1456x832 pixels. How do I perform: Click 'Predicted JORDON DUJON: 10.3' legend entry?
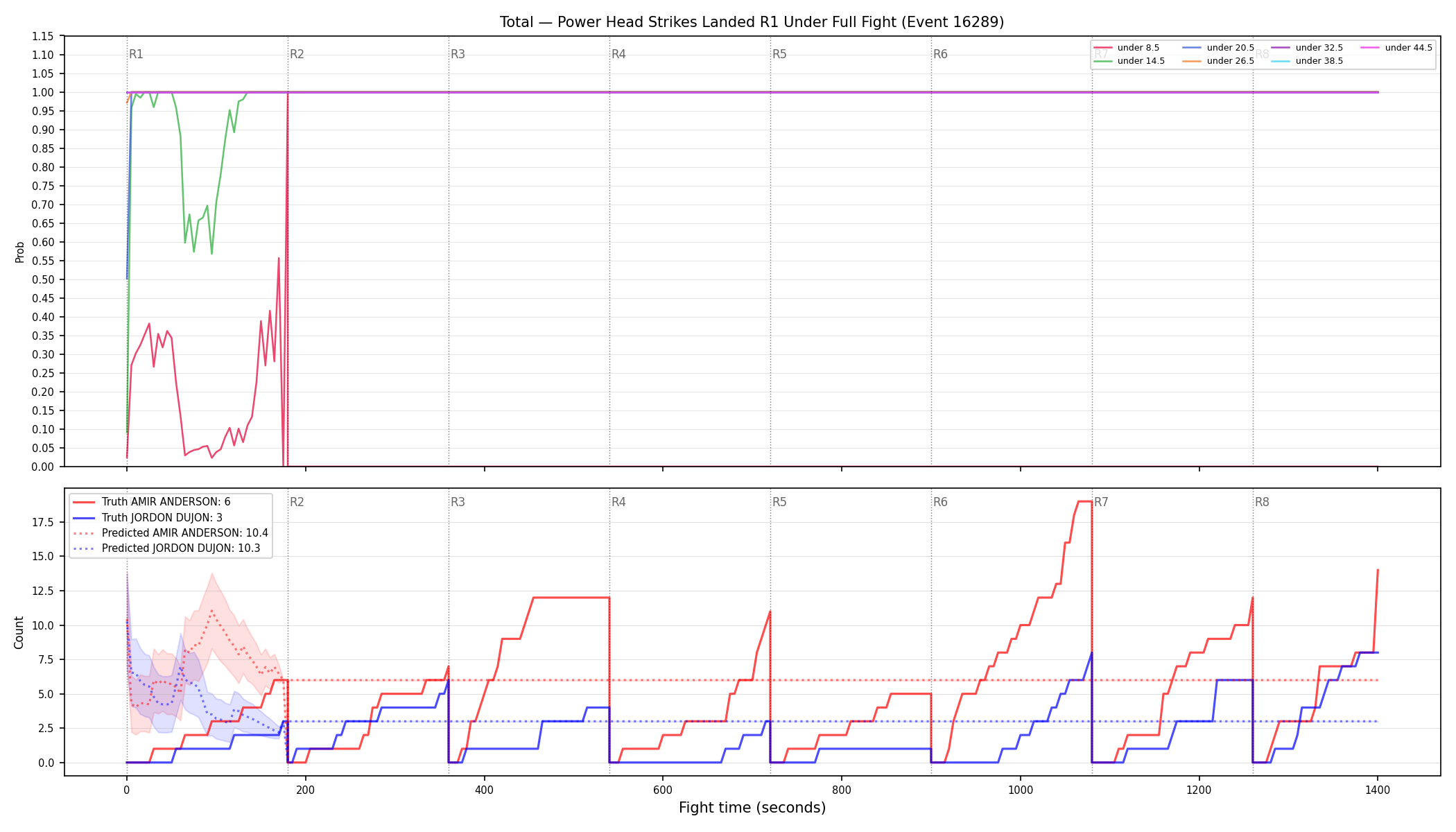click(x=166, y=548)
